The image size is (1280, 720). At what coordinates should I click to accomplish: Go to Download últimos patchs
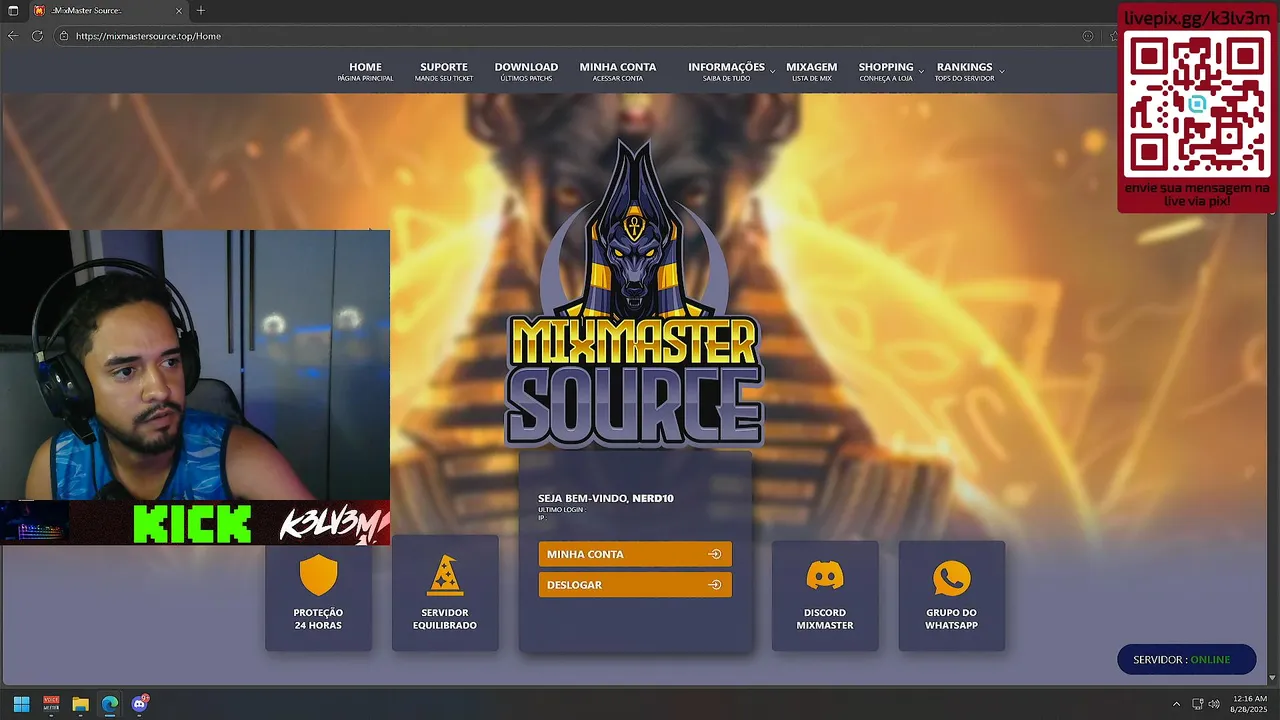coord(526,71)
